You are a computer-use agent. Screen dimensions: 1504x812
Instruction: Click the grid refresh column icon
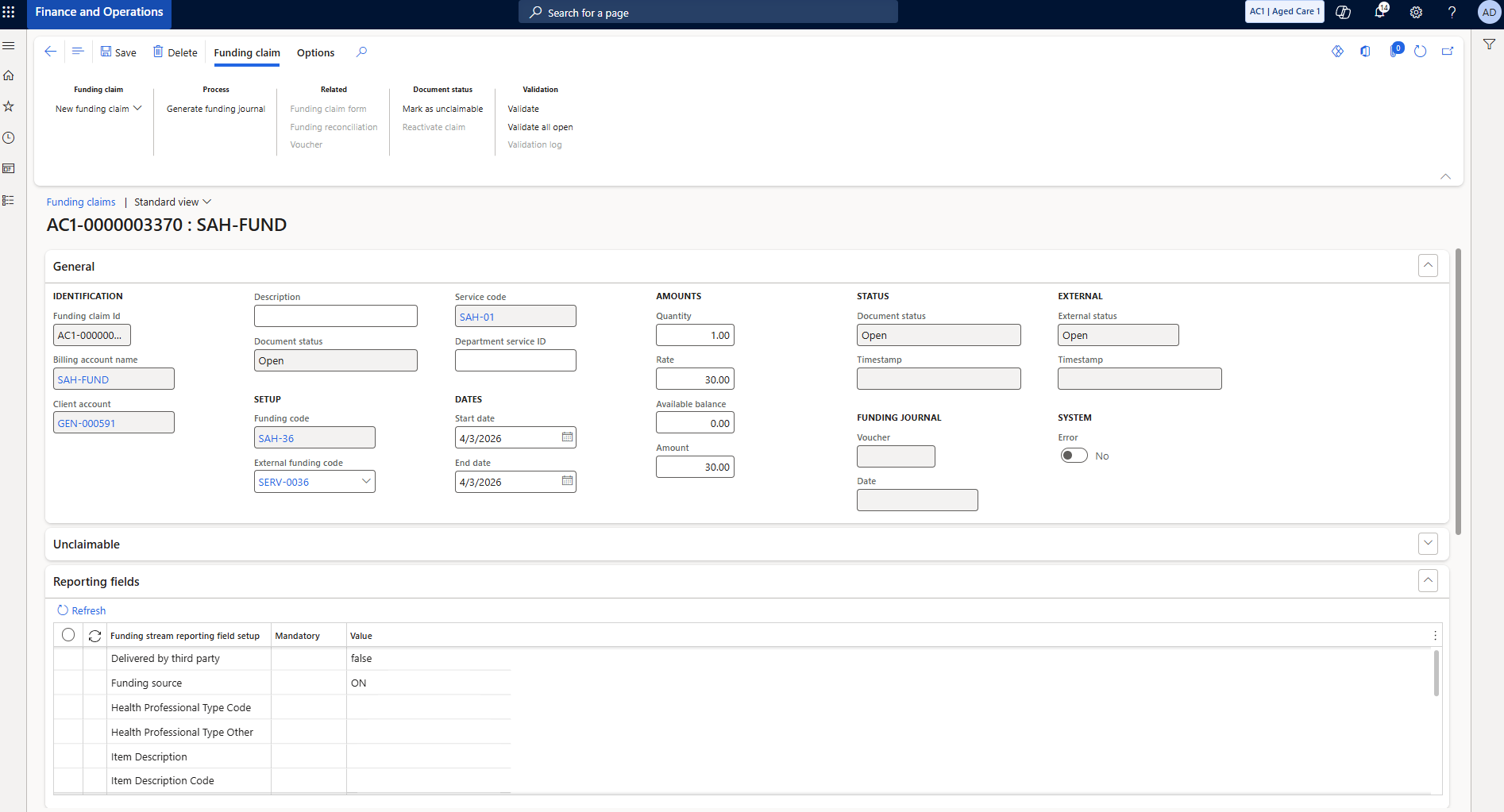click(94, 636)
